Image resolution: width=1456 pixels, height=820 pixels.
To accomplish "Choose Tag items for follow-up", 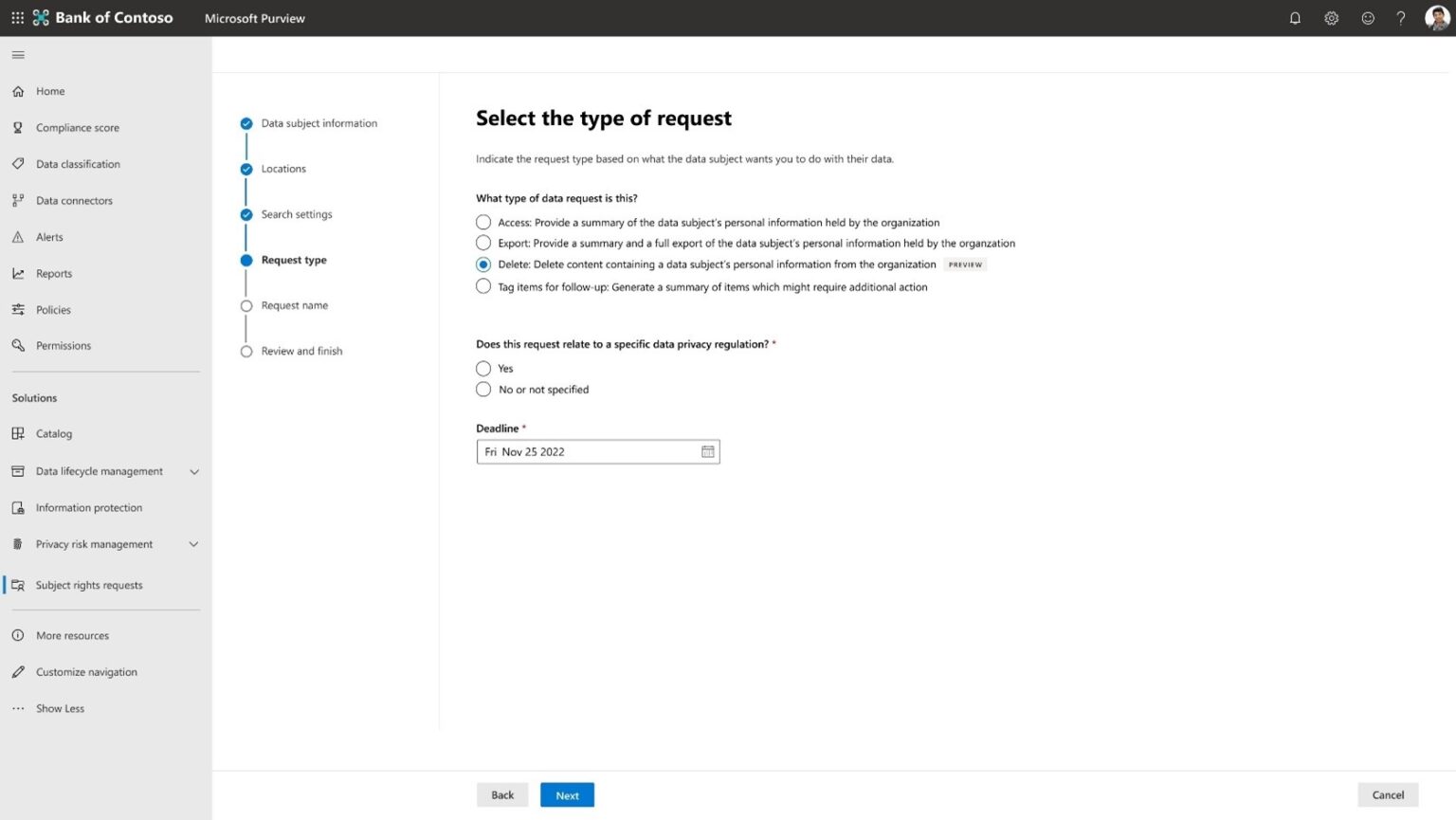I will [483, 286].
